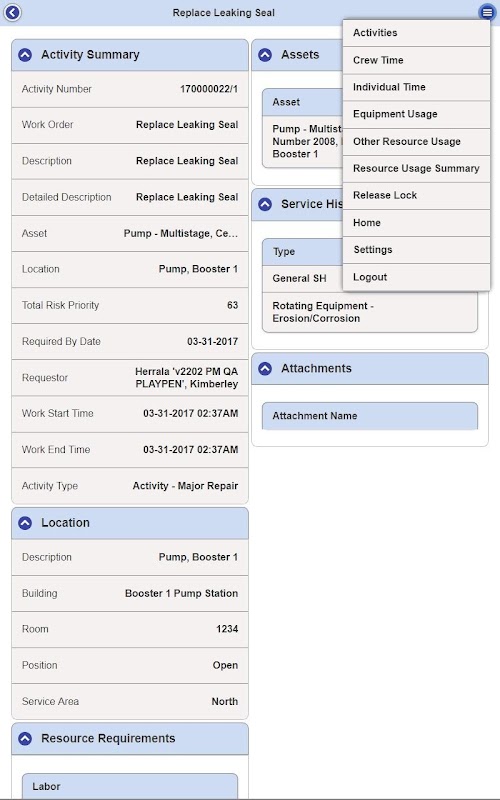Select Crew Time menu item
This screenshot has width=500, height=800.
[416, 60]
